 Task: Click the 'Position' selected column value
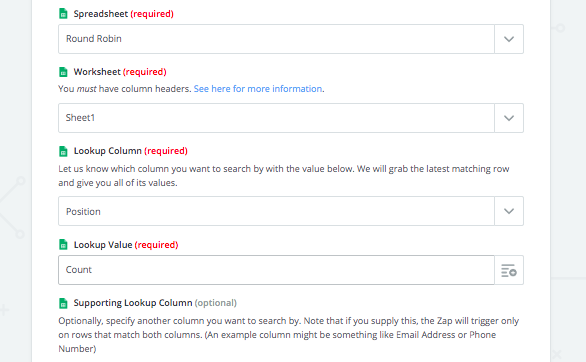pyautogui.click(x=83, y=211)
